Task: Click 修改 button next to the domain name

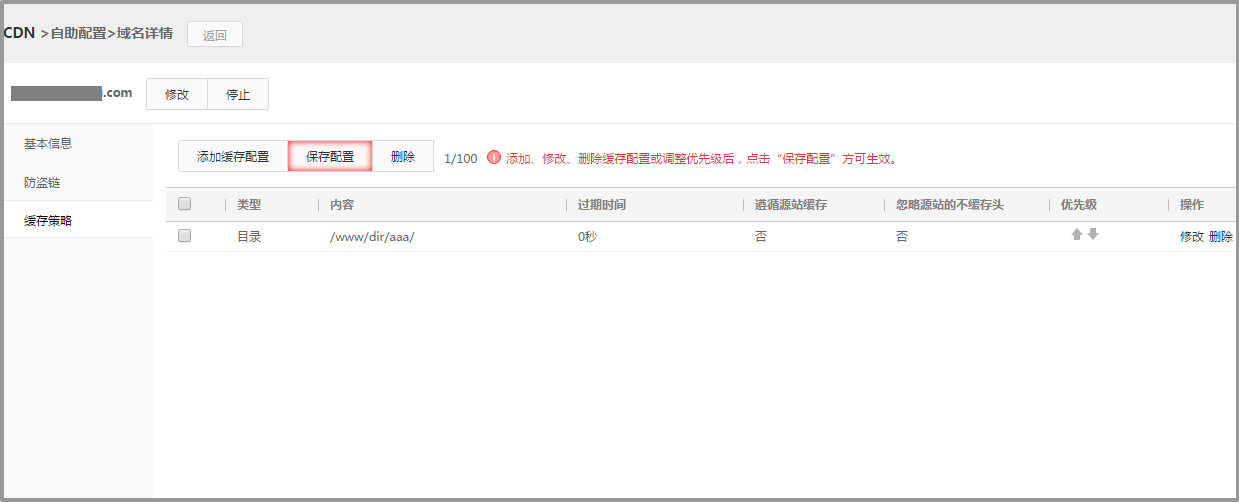Action: 177,94
